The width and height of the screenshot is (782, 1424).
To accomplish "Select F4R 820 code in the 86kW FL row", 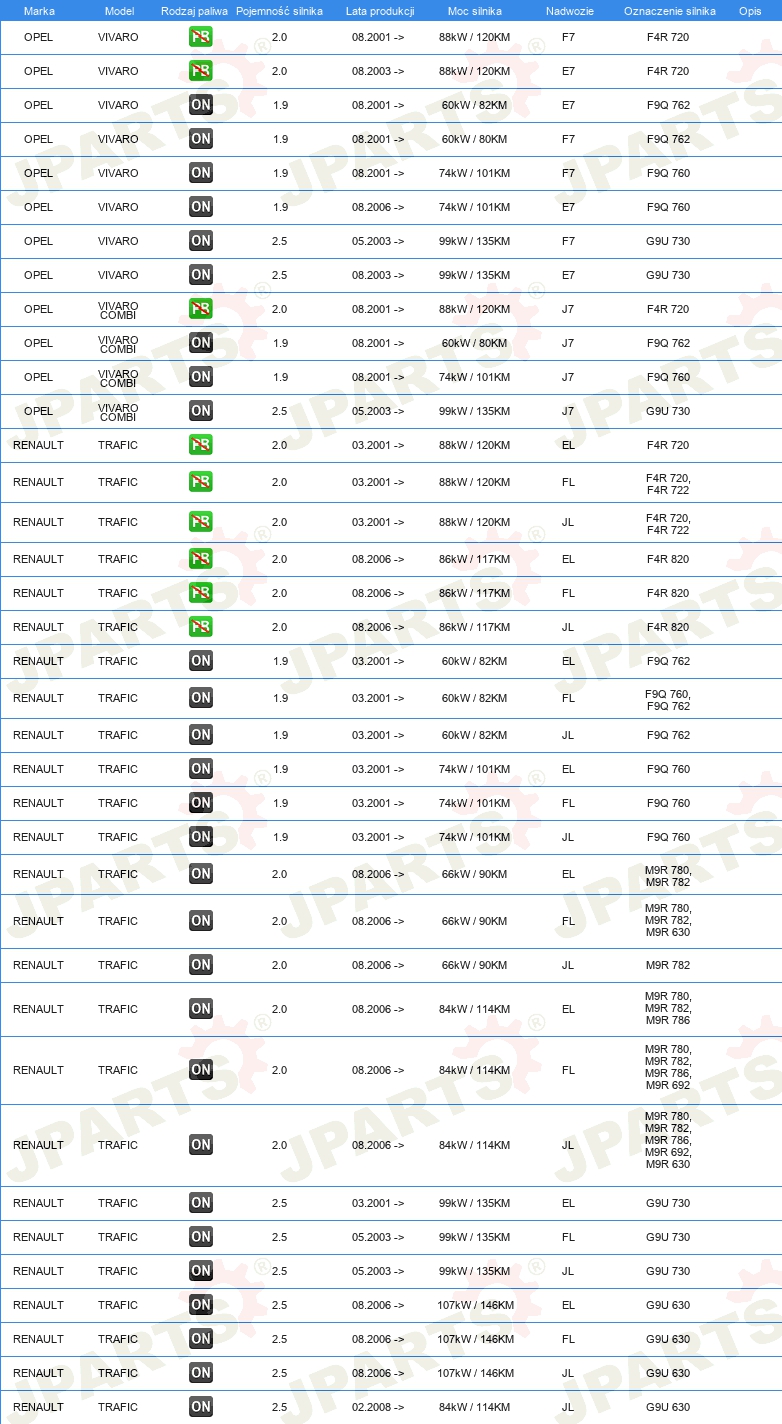I will click(x=668, y=593).
